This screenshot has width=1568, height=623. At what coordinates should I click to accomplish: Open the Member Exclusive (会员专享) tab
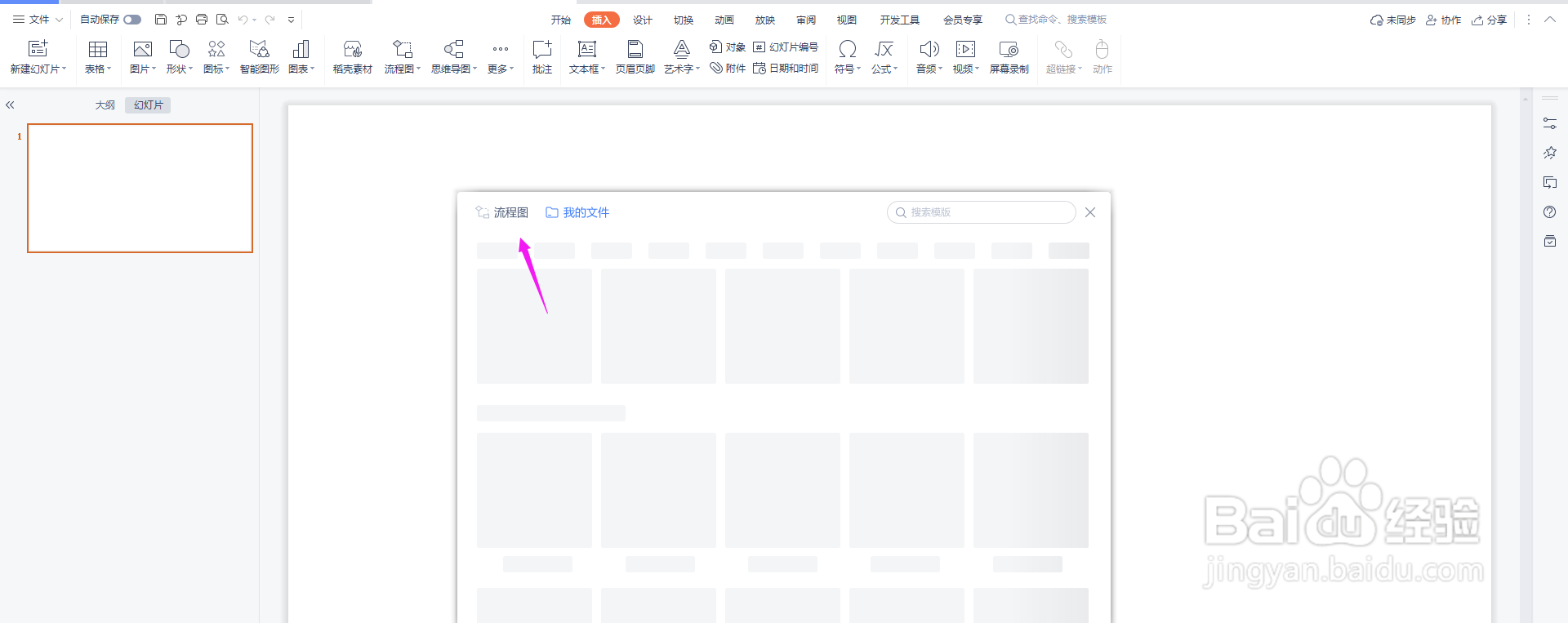pos(963,20)
